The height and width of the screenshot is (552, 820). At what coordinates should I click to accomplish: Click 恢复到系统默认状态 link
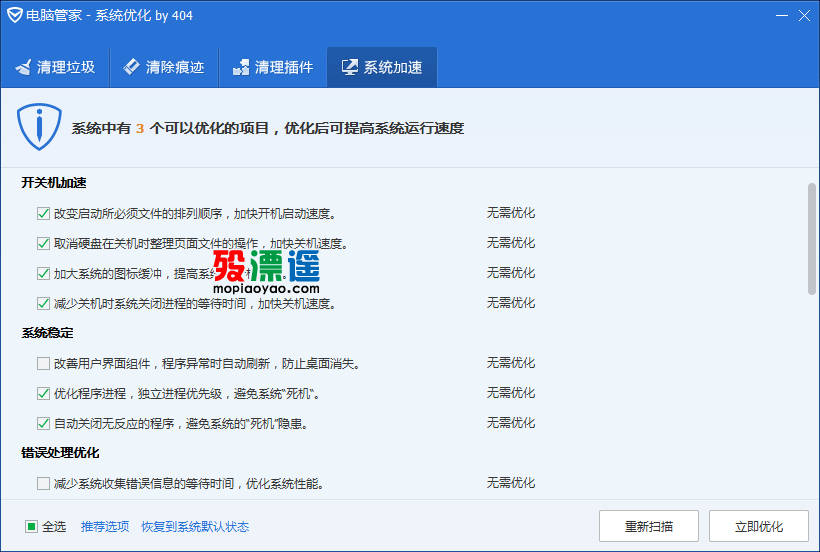pos(195,526)
